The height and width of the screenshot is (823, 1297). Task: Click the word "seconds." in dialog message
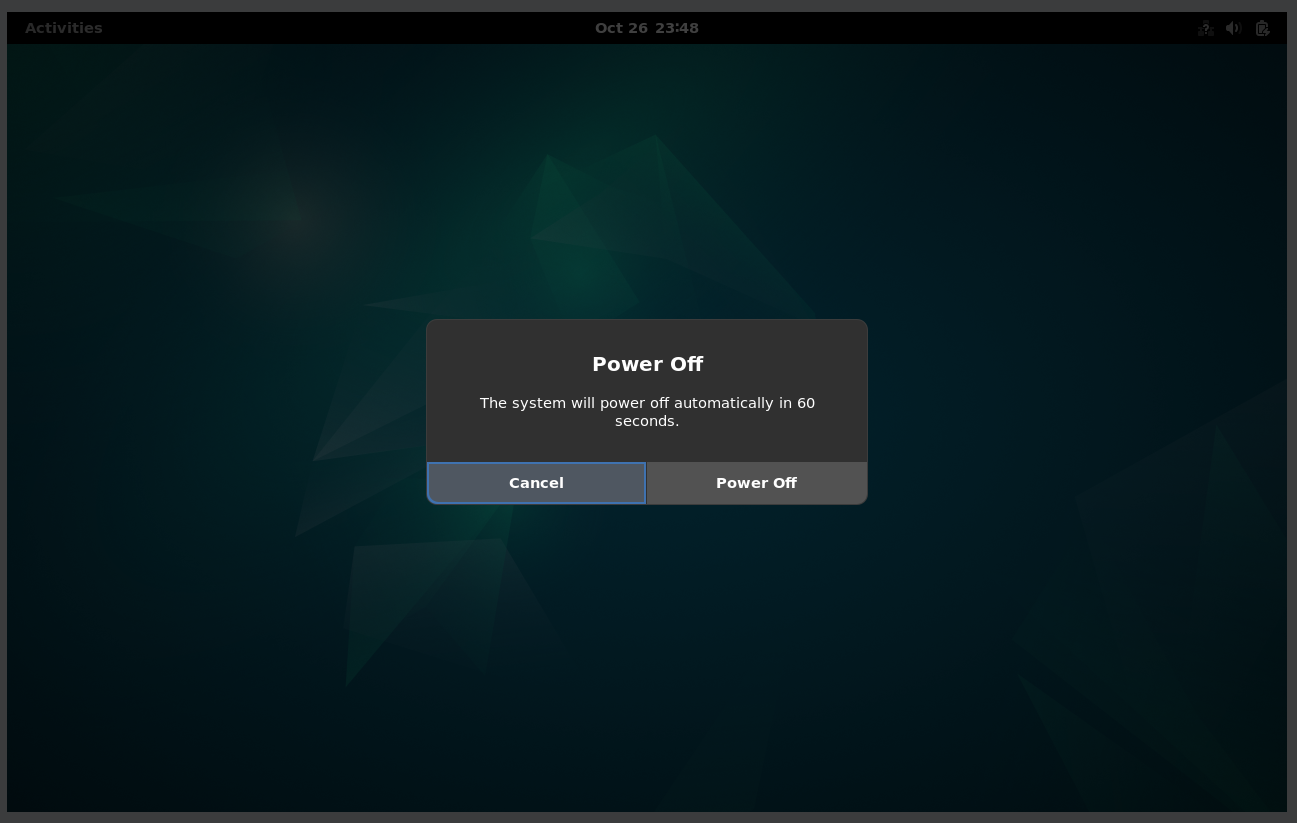pyautogui.click(x=647, y=421)
